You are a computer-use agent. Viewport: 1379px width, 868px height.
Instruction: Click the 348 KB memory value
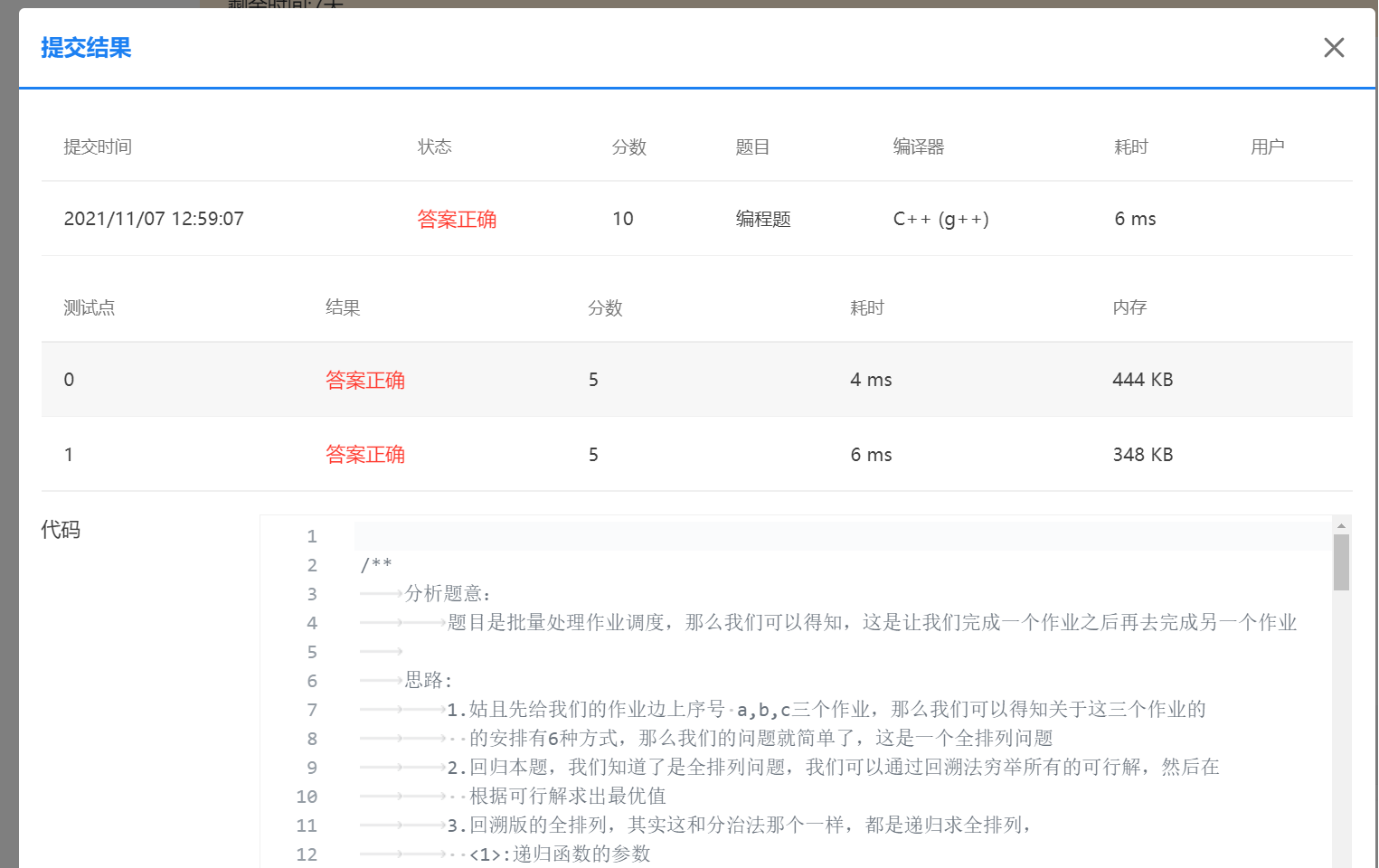click(1143, 455)
